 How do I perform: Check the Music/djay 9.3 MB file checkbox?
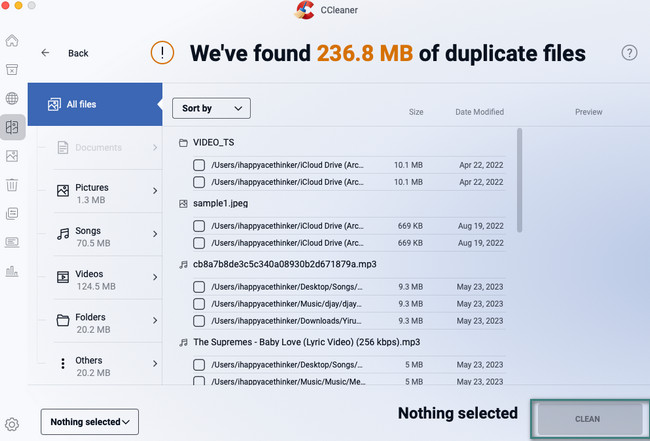tap(199, 304)
